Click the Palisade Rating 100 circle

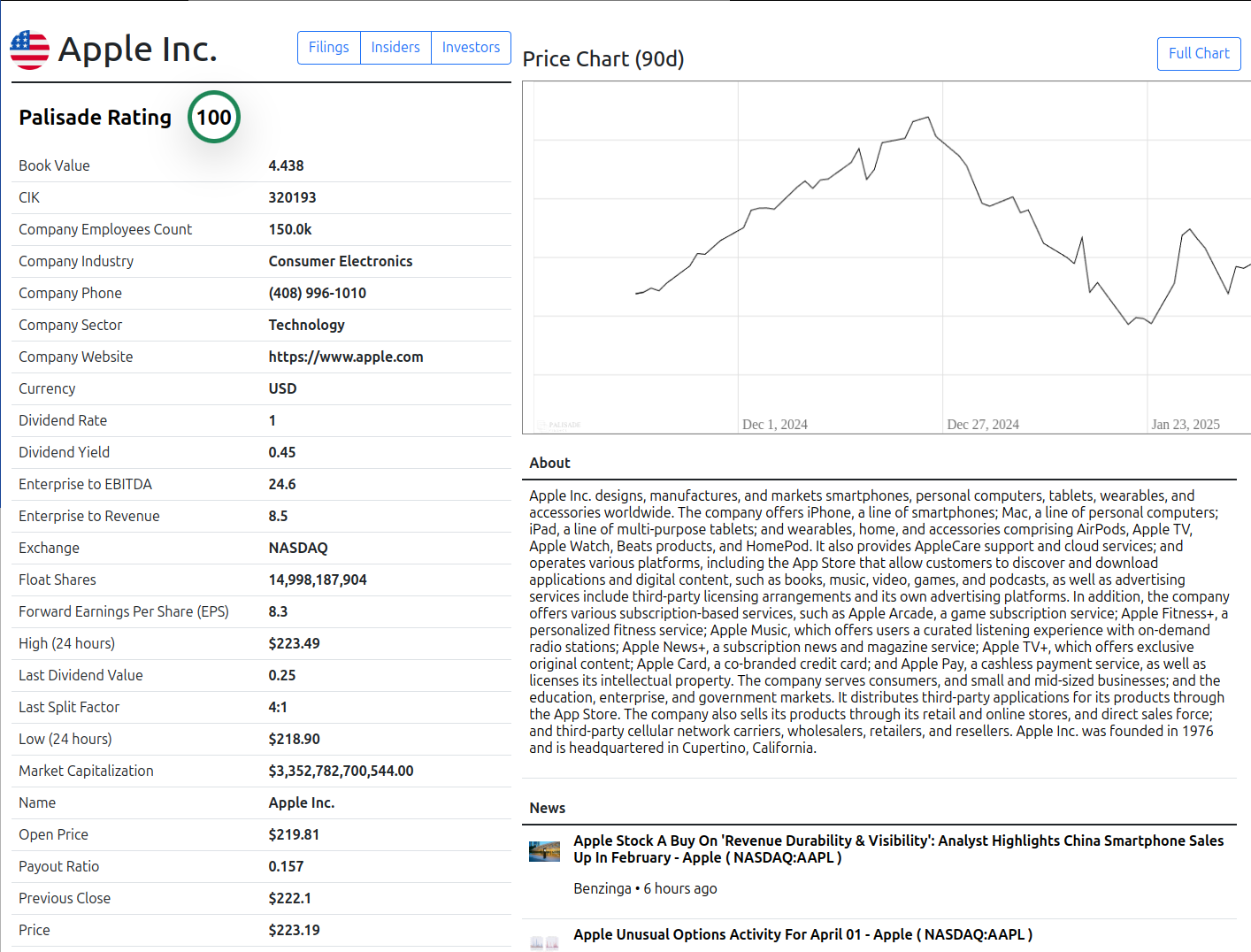214,117
